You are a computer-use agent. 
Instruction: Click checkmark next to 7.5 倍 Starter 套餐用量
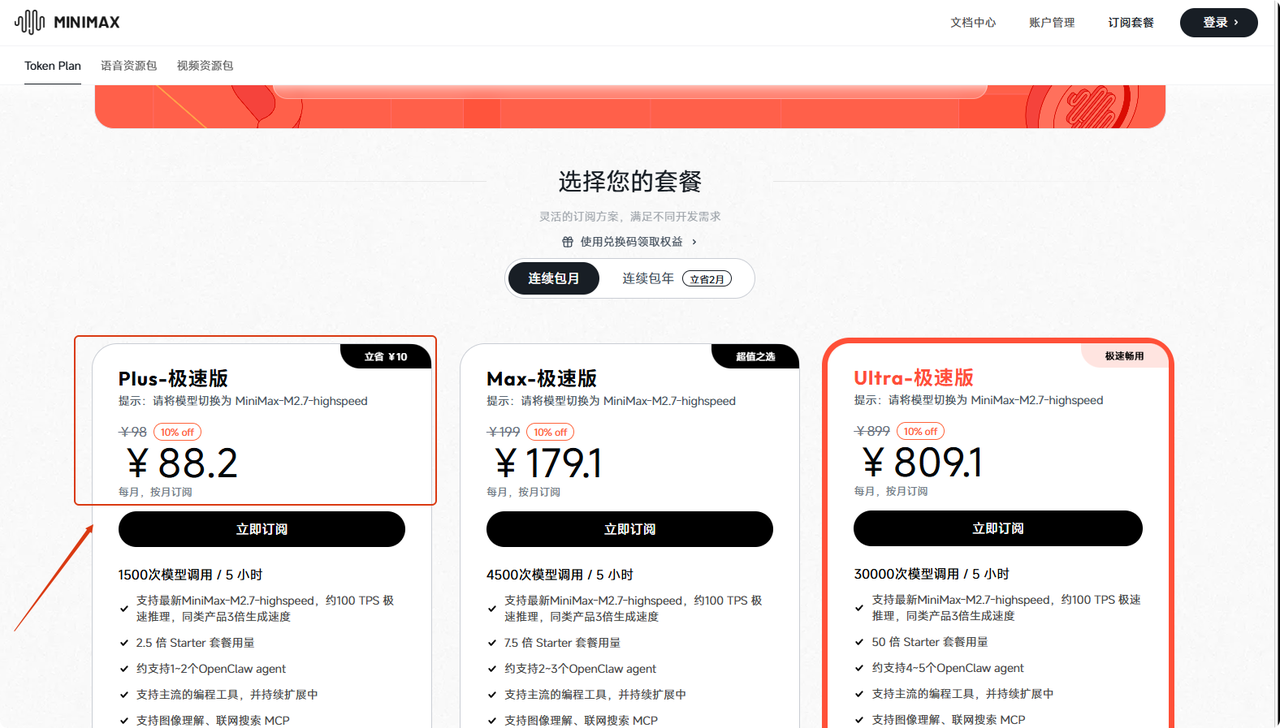pyautogui.click(x=492, y=643)
